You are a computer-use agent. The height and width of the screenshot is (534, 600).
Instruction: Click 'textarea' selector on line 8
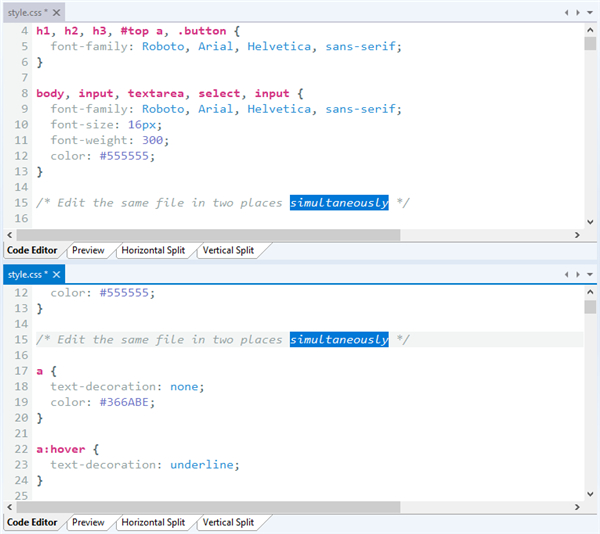156,93
